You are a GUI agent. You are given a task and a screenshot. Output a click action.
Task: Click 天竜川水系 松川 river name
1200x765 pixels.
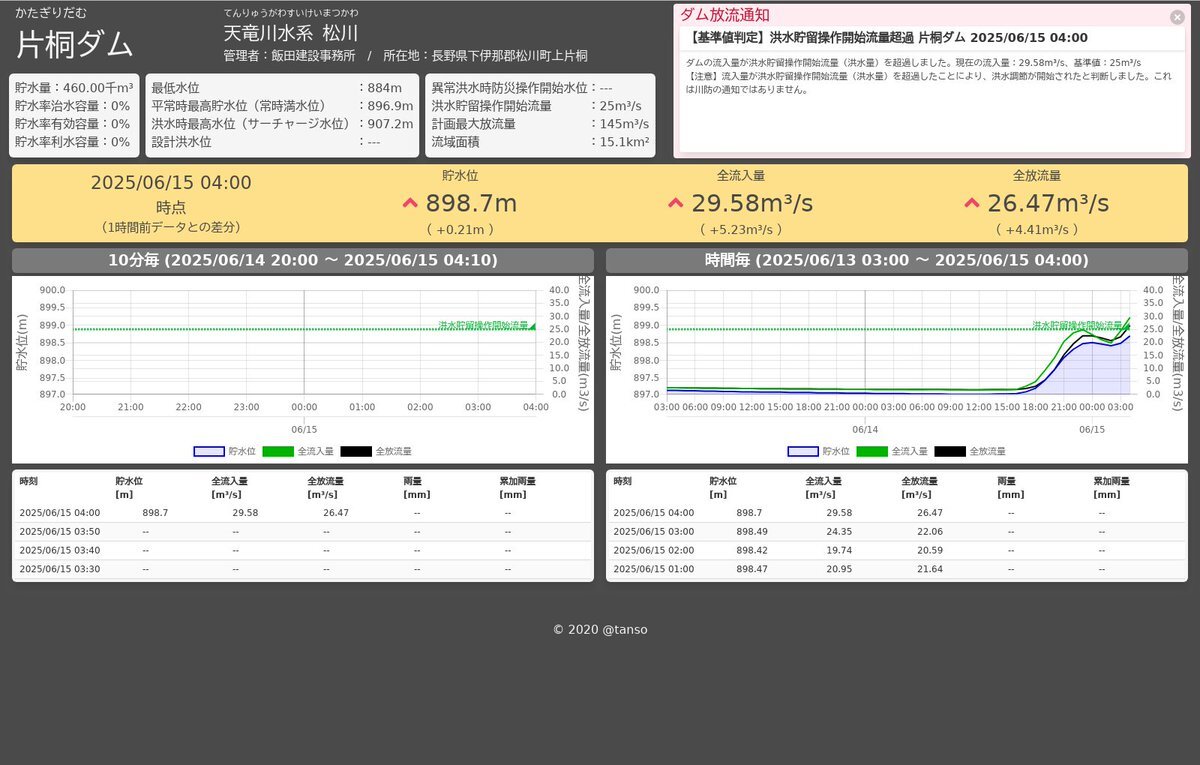point(291,33)
